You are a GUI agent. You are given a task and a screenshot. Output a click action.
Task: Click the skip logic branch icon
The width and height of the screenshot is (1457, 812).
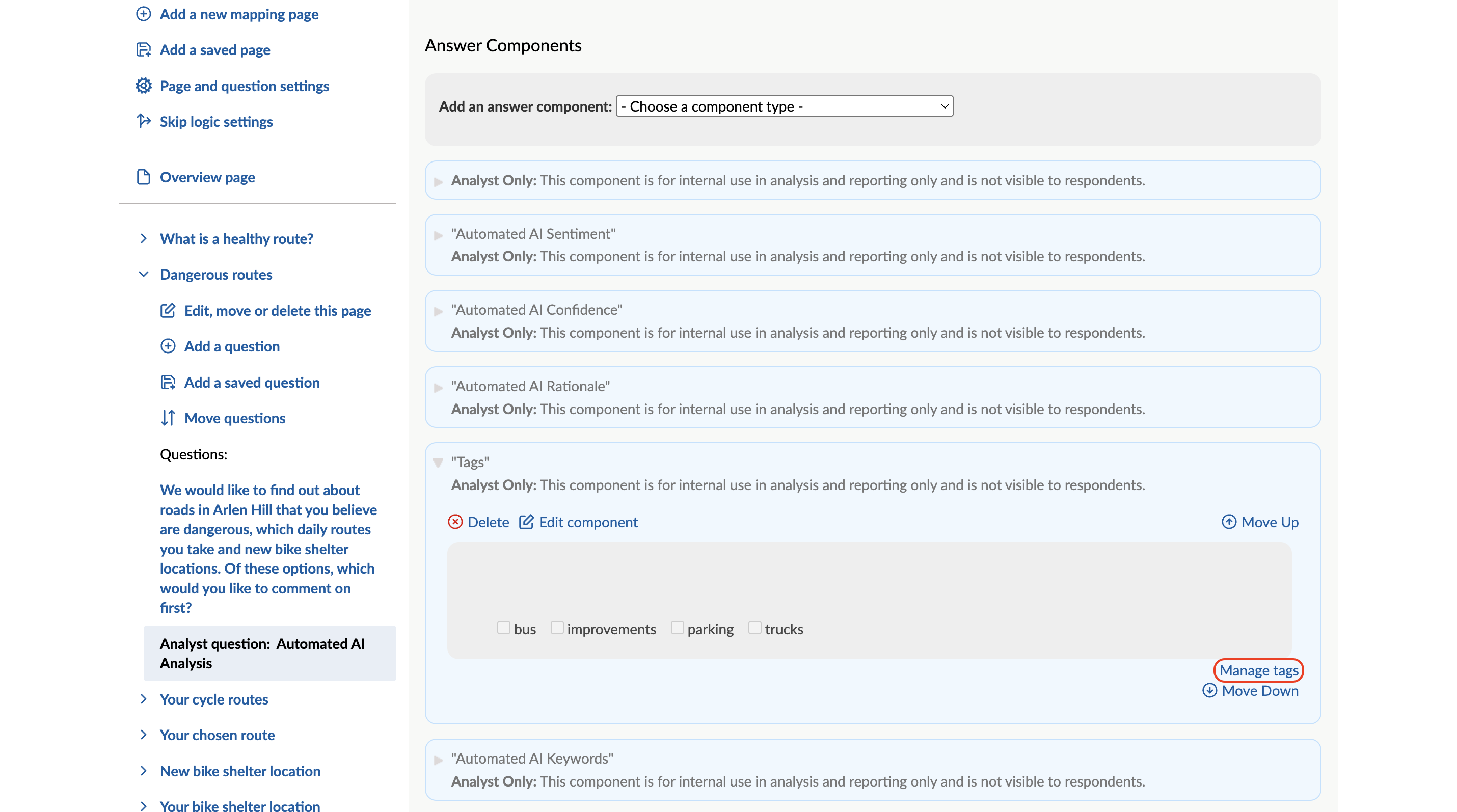click(144, 121)
